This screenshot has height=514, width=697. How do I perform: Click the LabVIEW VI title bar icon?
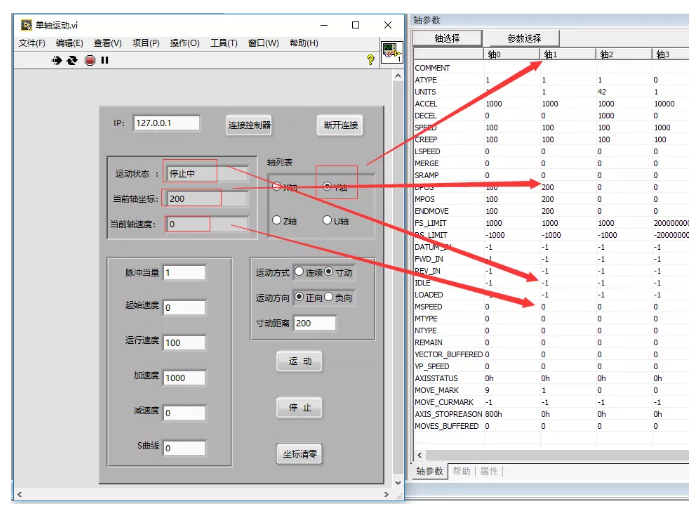click(26, 25)
